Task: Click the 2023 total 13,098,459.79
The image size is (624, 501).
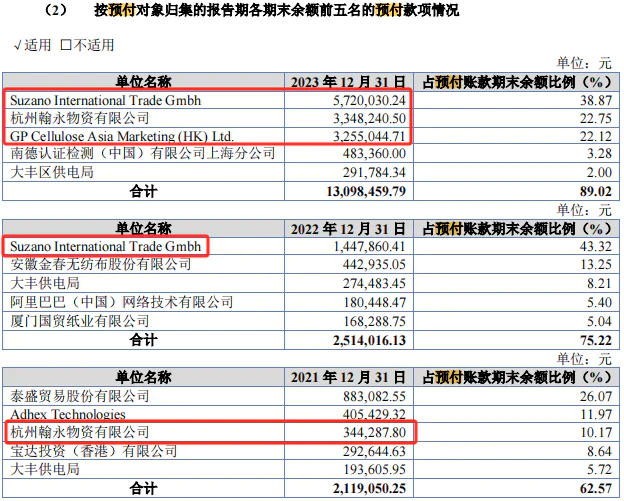Action: [x=358, y=190]
